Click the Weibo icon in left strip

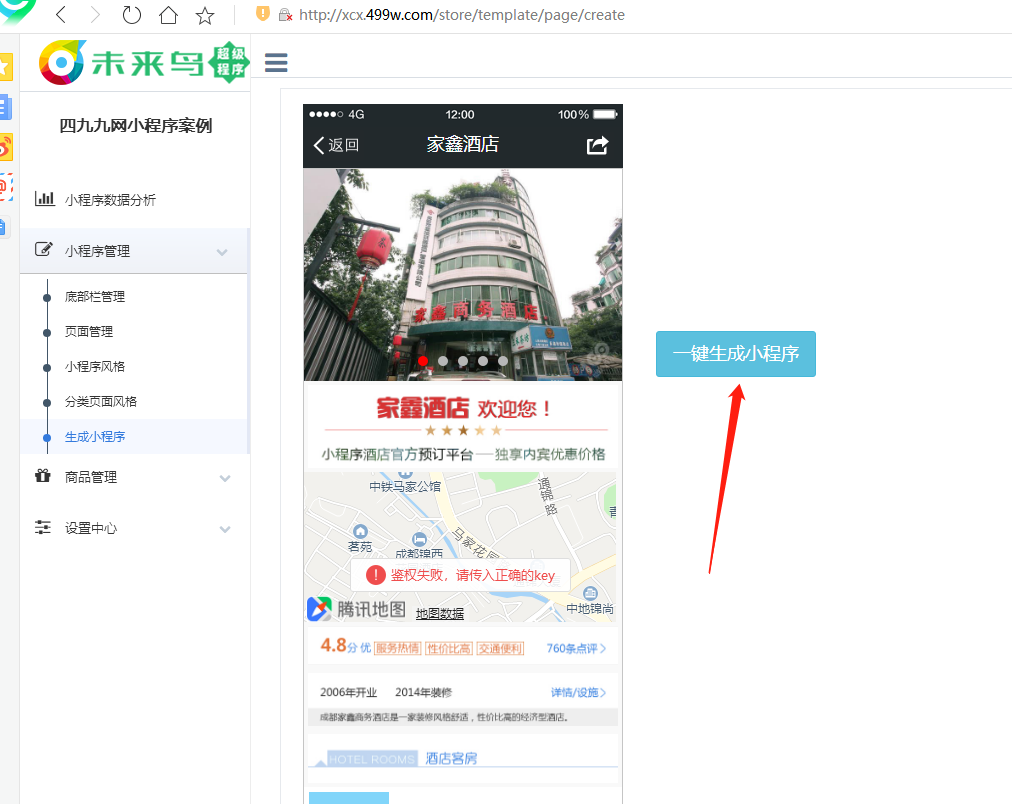[x=5, y=148]
